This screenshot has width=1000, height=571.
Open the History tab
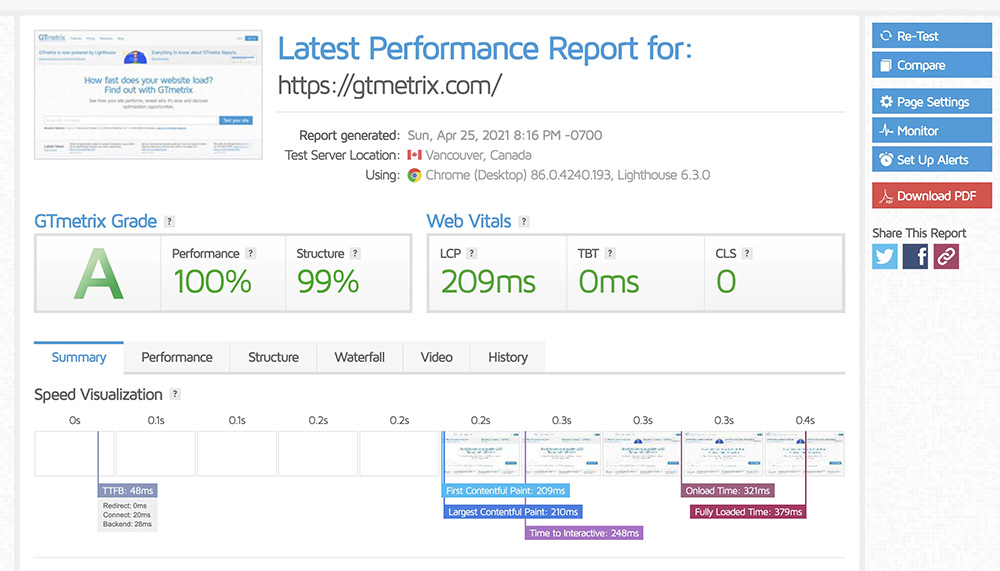(508, 357)
